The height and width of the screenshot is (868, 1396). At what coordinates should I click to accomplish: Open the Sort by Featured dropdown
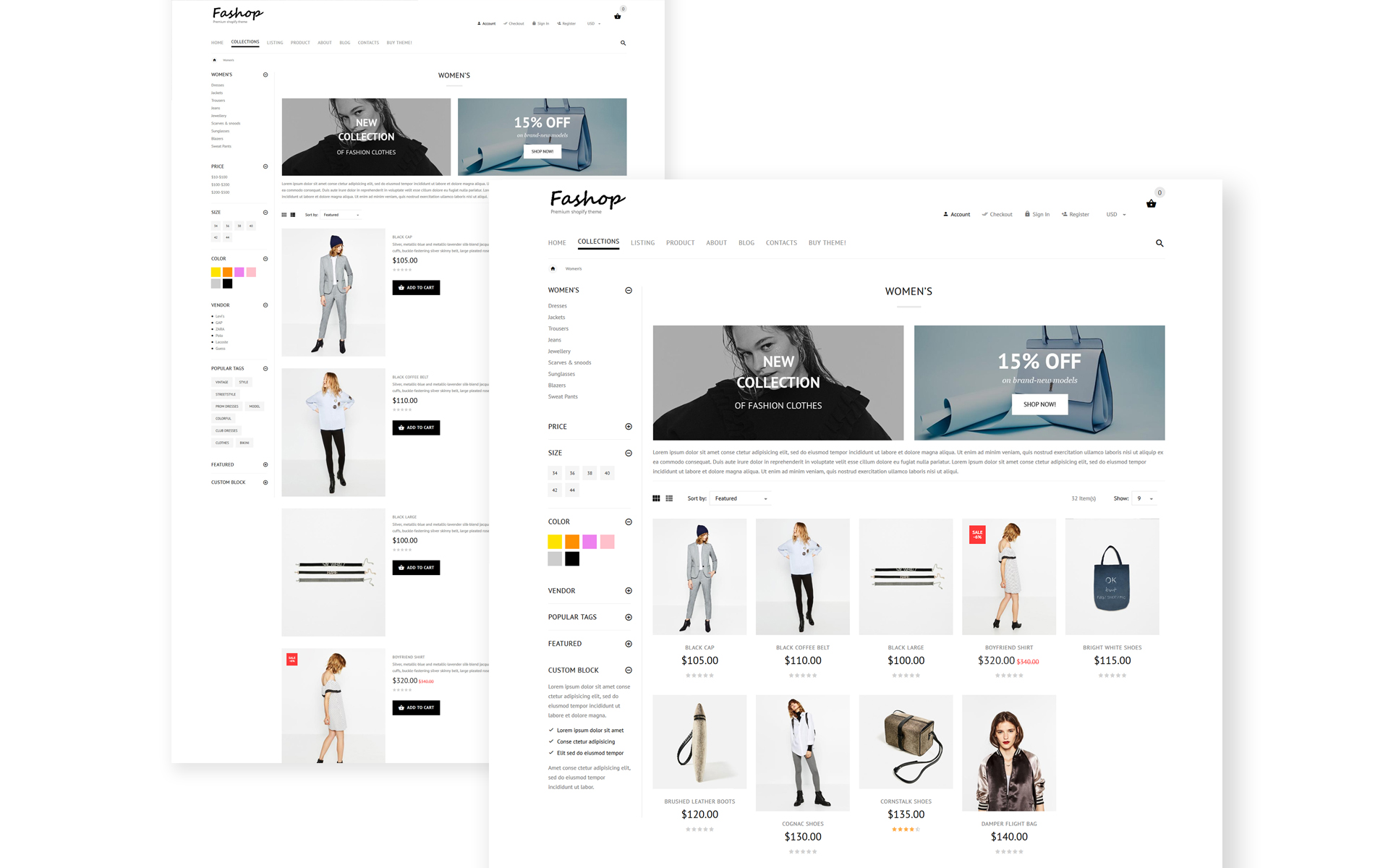tap(741, 498)
